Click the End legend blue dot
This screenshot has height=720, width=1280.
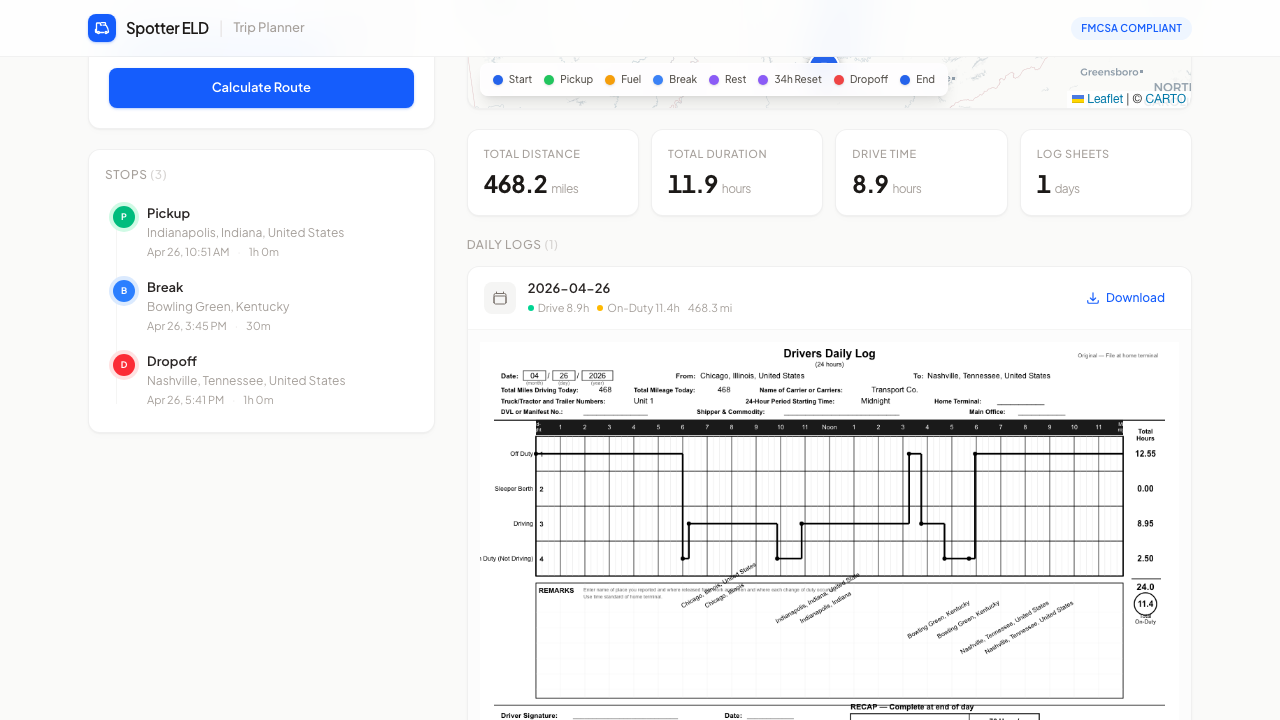tap(905, 80)
